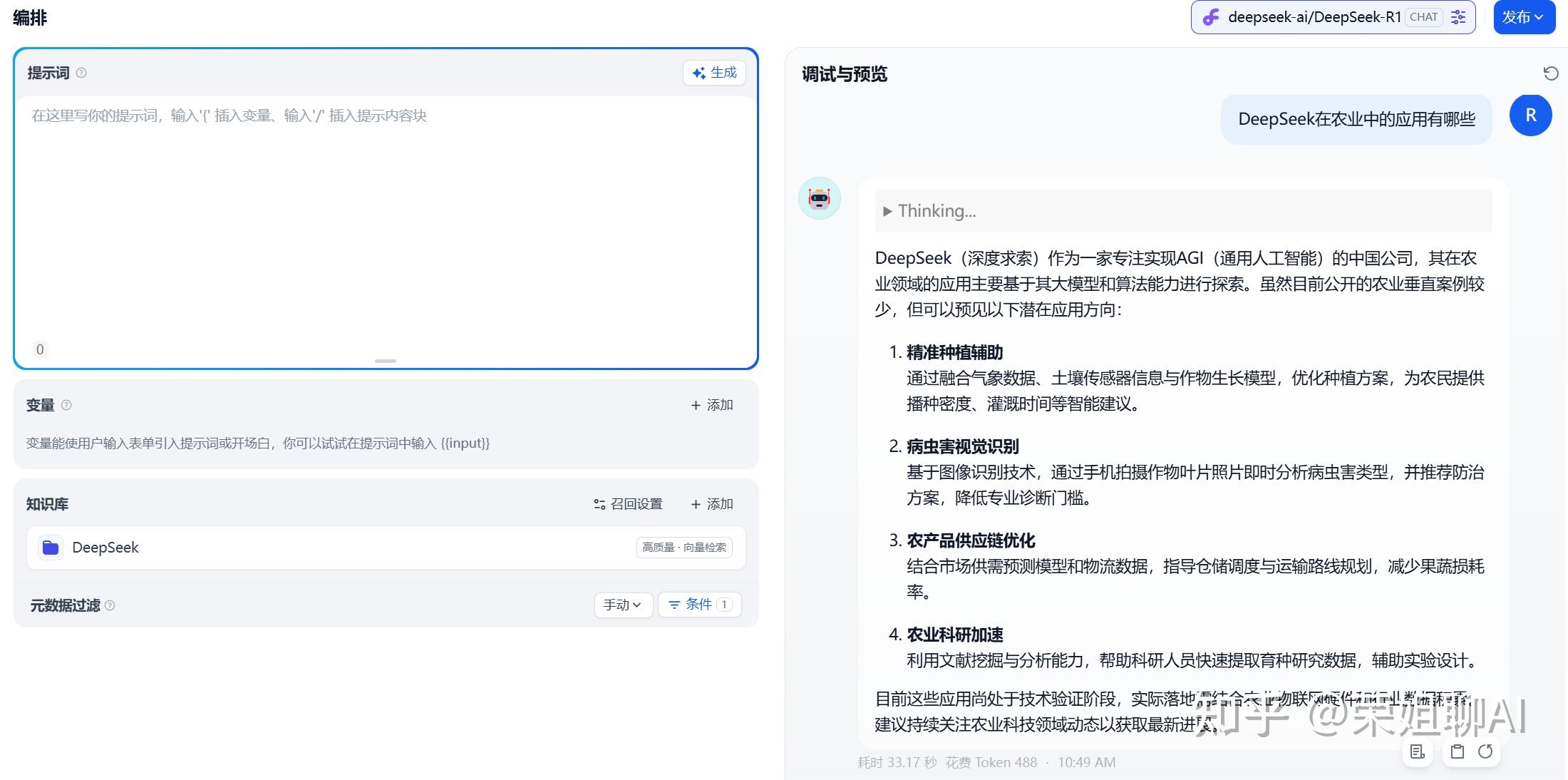Click the CHAT mode badge
Screen dimensions: 1568x780
(x=1423, y=17)
